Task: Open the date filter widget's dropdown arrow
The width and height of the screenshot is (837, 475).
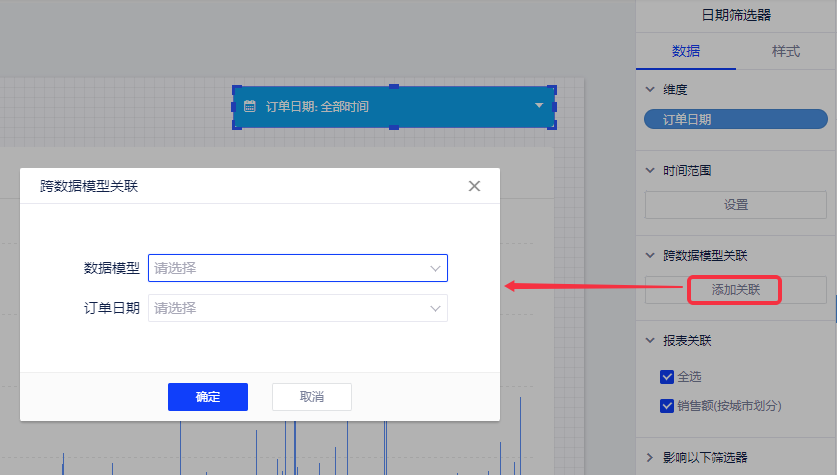Action: (x=539, y=106)
